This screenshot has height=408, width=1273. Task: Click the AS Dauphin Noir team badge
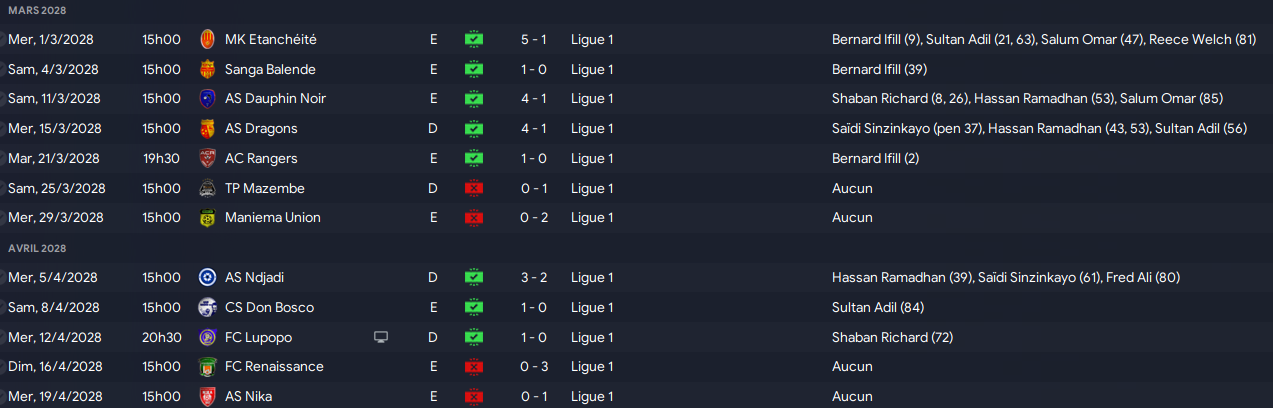207,99
